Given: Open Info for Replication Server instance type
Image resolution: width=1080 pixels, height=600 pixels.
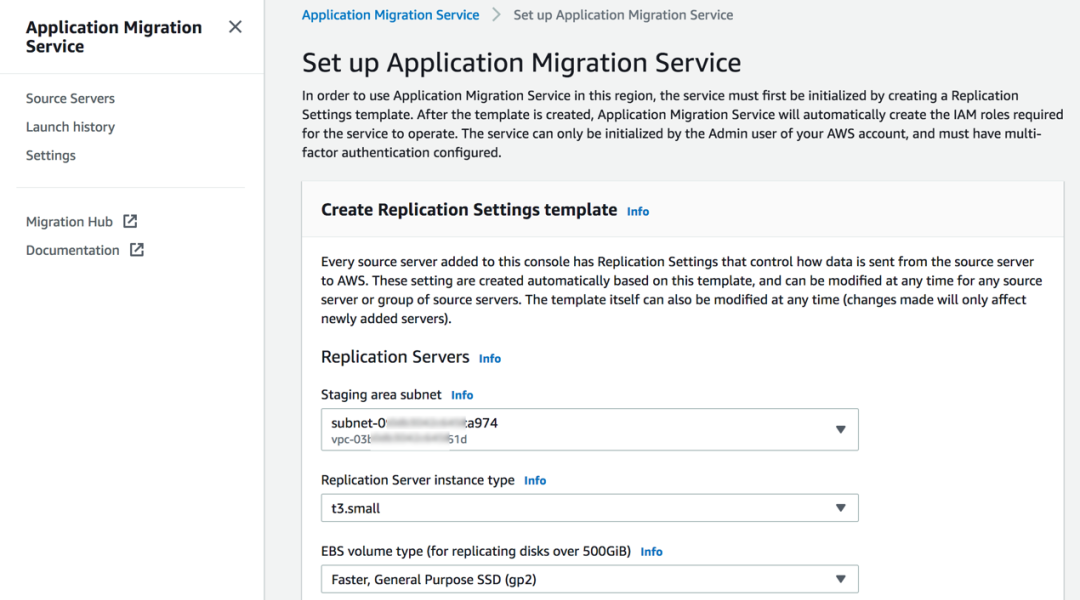Looking at the screenshot, I should click(x=535, y=481).
